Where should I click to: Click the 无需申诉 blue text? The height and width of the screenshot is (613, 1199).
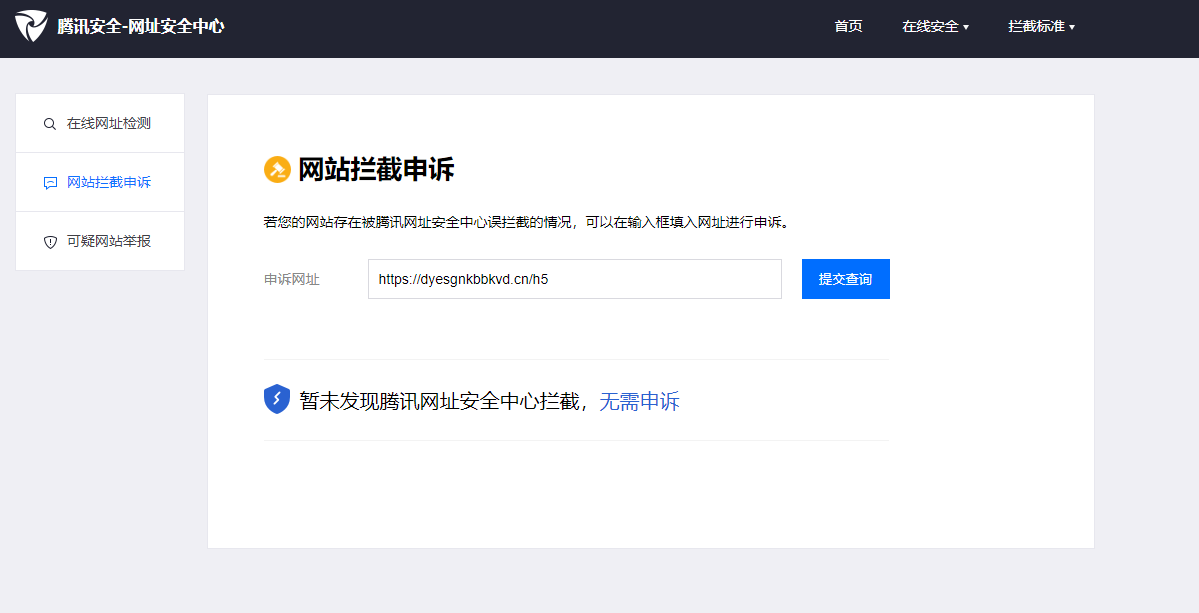[x=639, y=401]
